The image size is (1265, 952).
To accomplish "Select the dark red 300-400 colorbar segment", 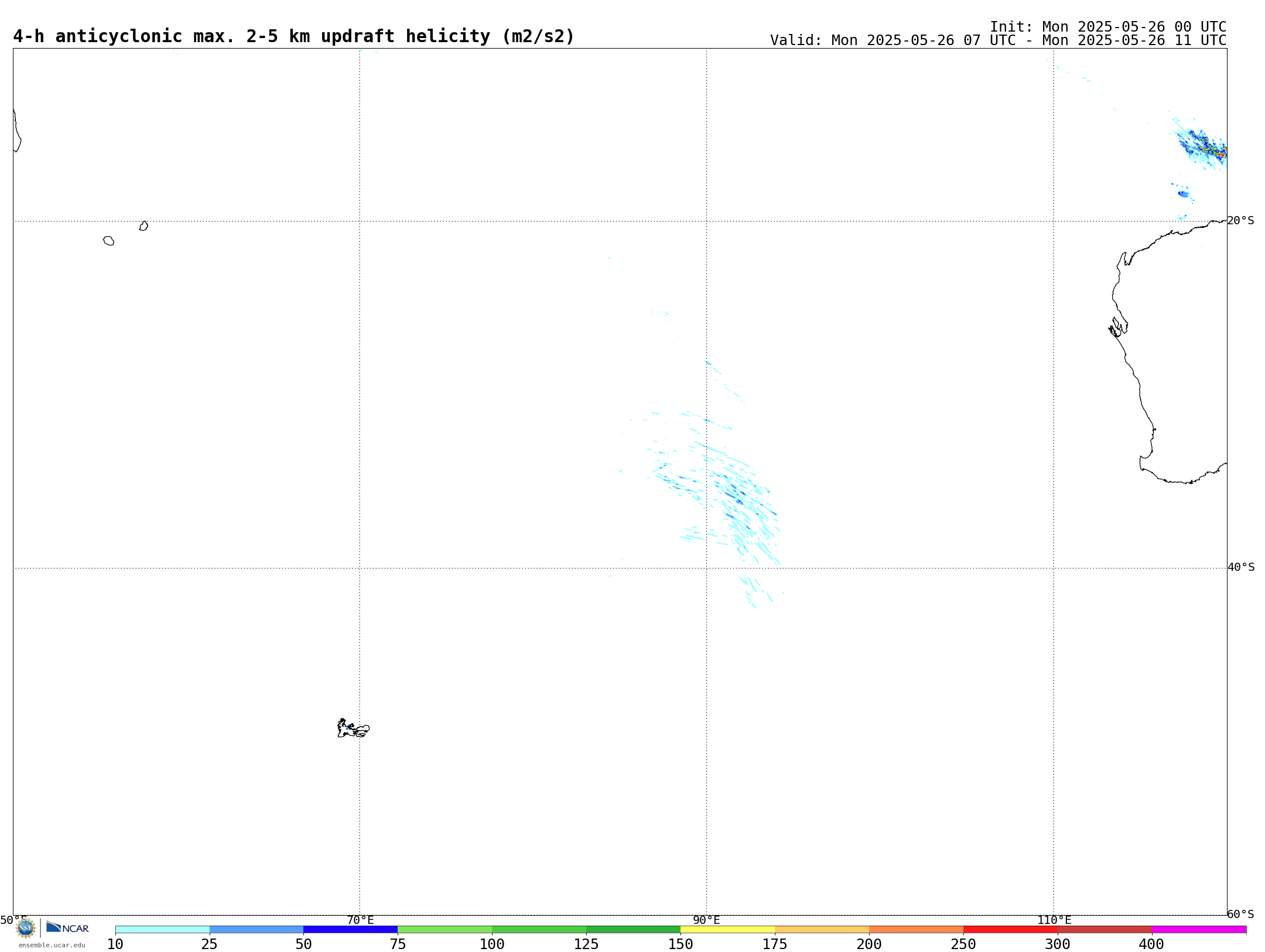I will [x=1105, y=930].
